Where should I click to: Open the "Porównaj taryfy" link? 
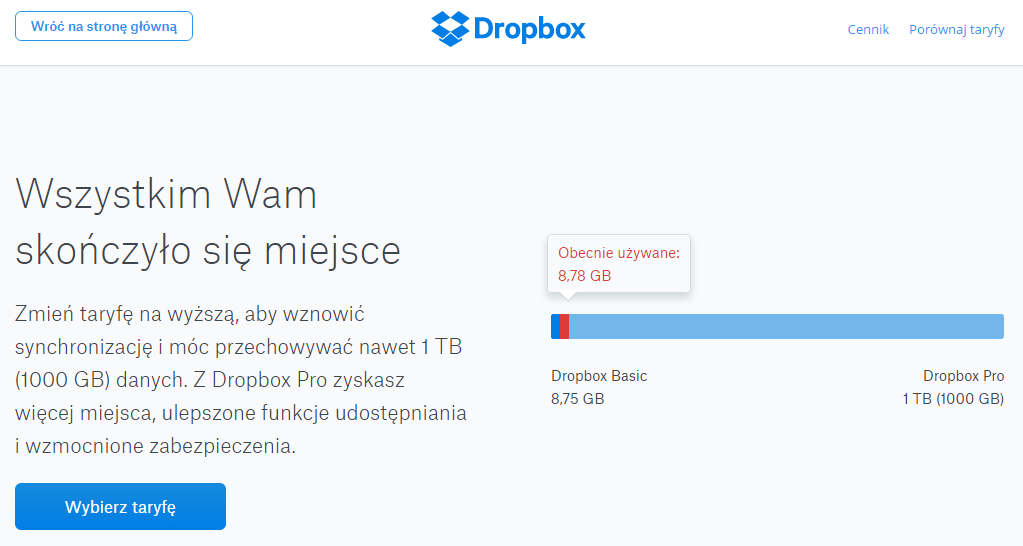[x=956, y=29]
